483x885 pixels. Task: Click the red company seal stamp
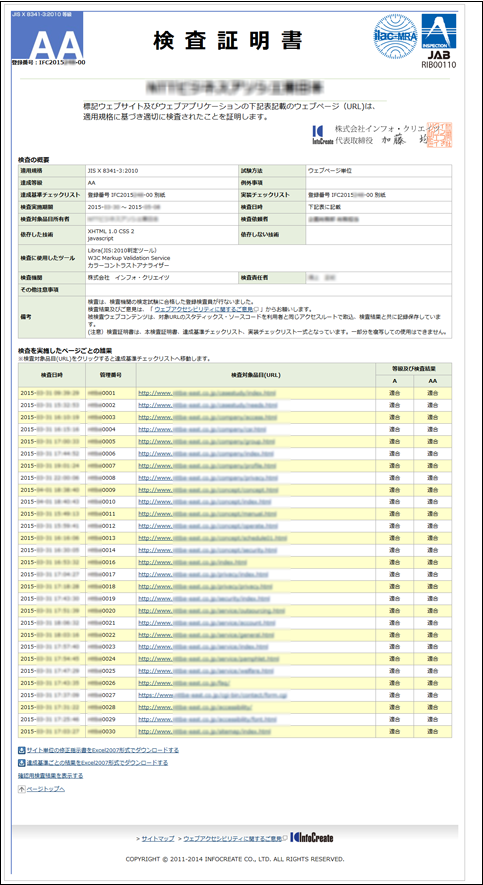[x=439, y=135]
